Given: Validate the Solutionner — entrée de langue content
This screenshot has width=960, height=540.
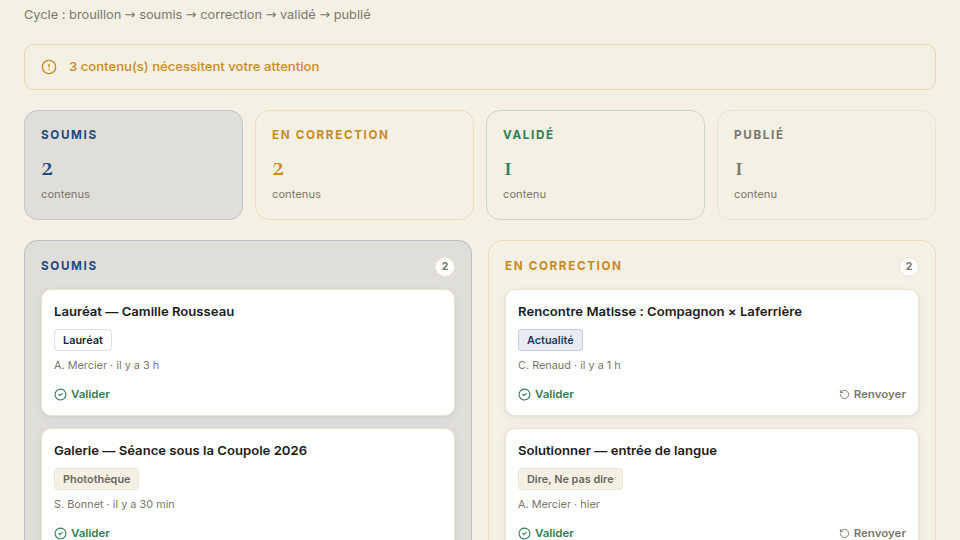Looking at the screenshot, I should click(x=546, y=533).
